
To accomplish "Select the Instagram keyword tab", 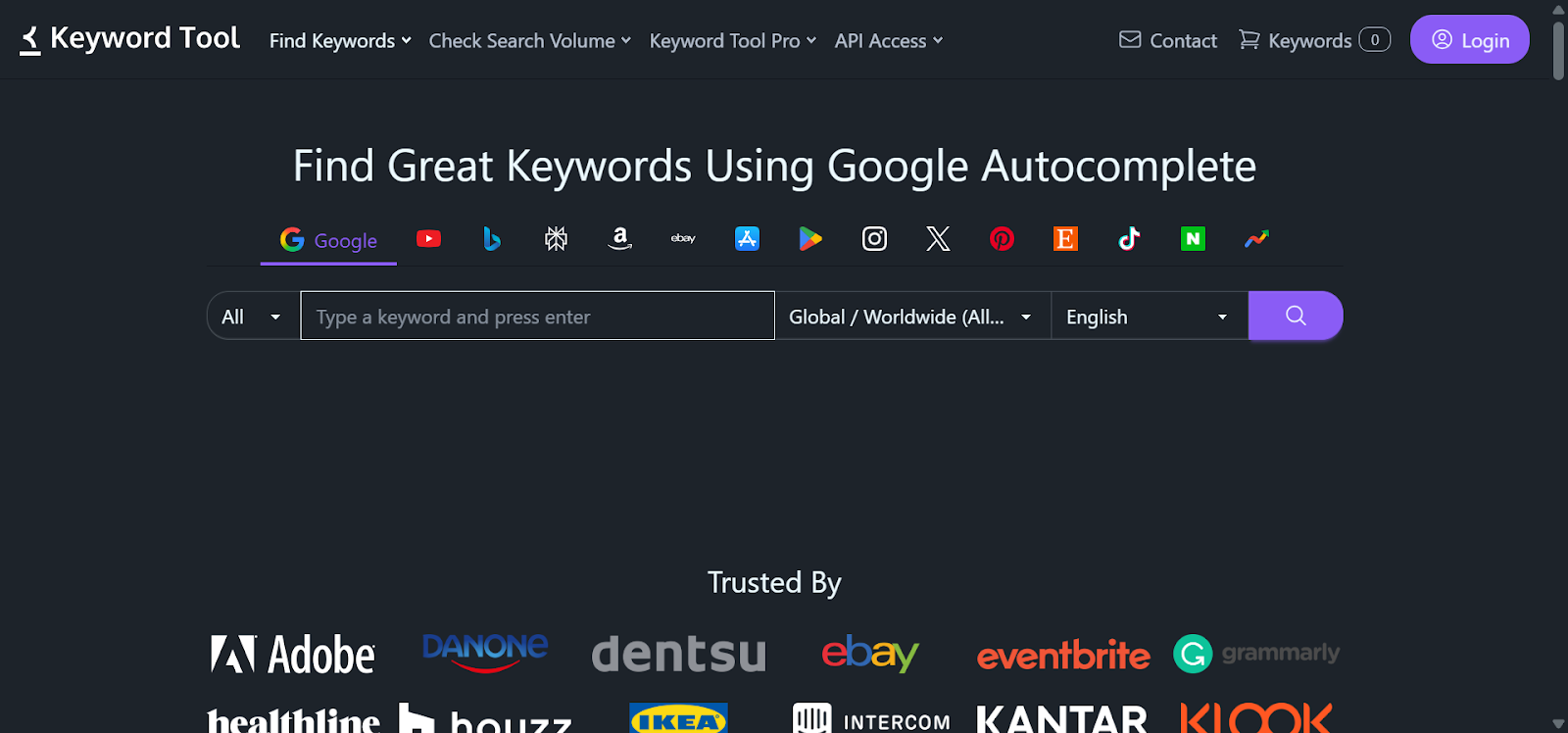I will (874, 238).
